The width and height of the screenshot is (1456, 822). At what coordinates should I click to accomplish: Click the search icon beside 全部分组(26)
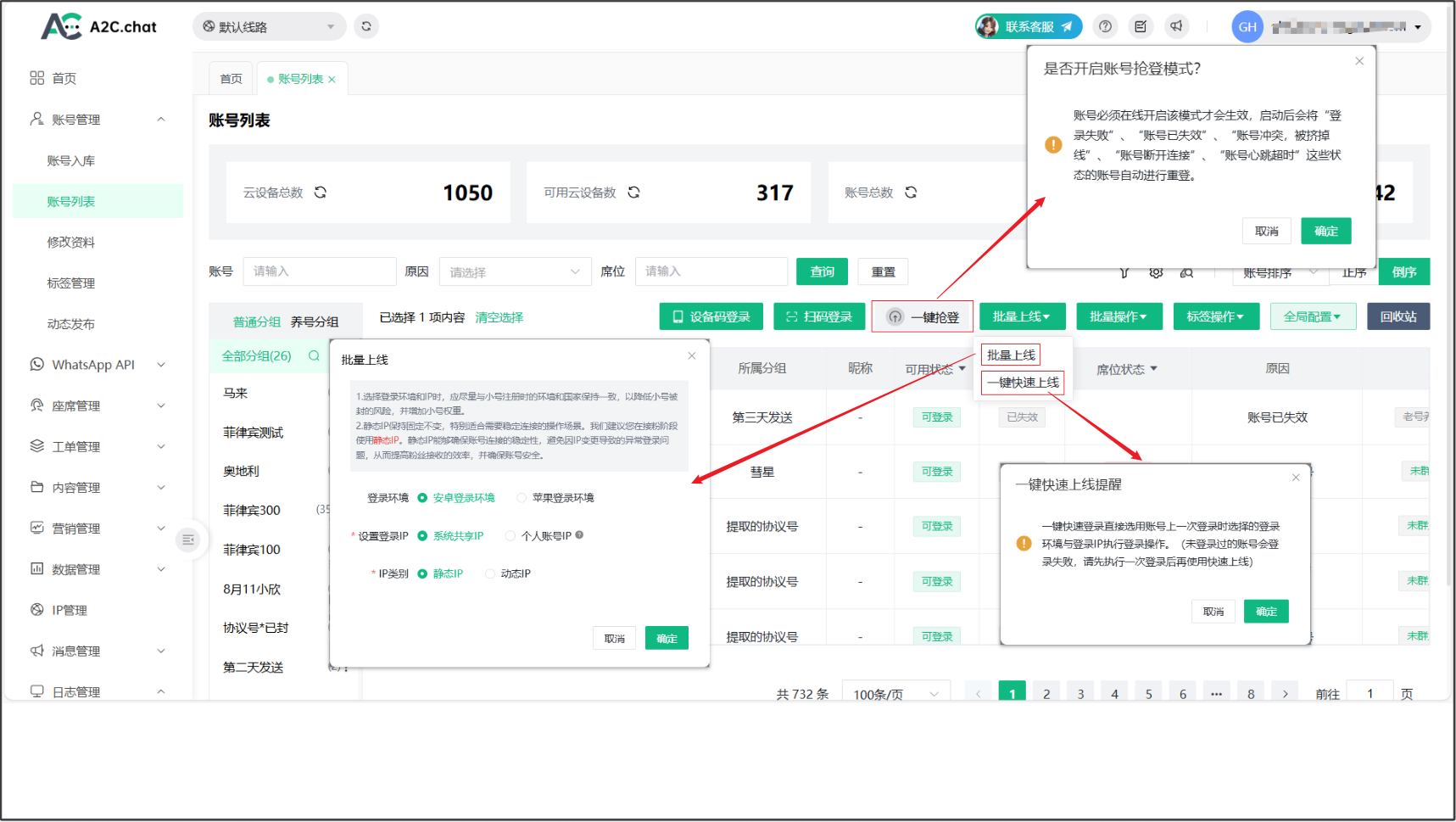314,356
